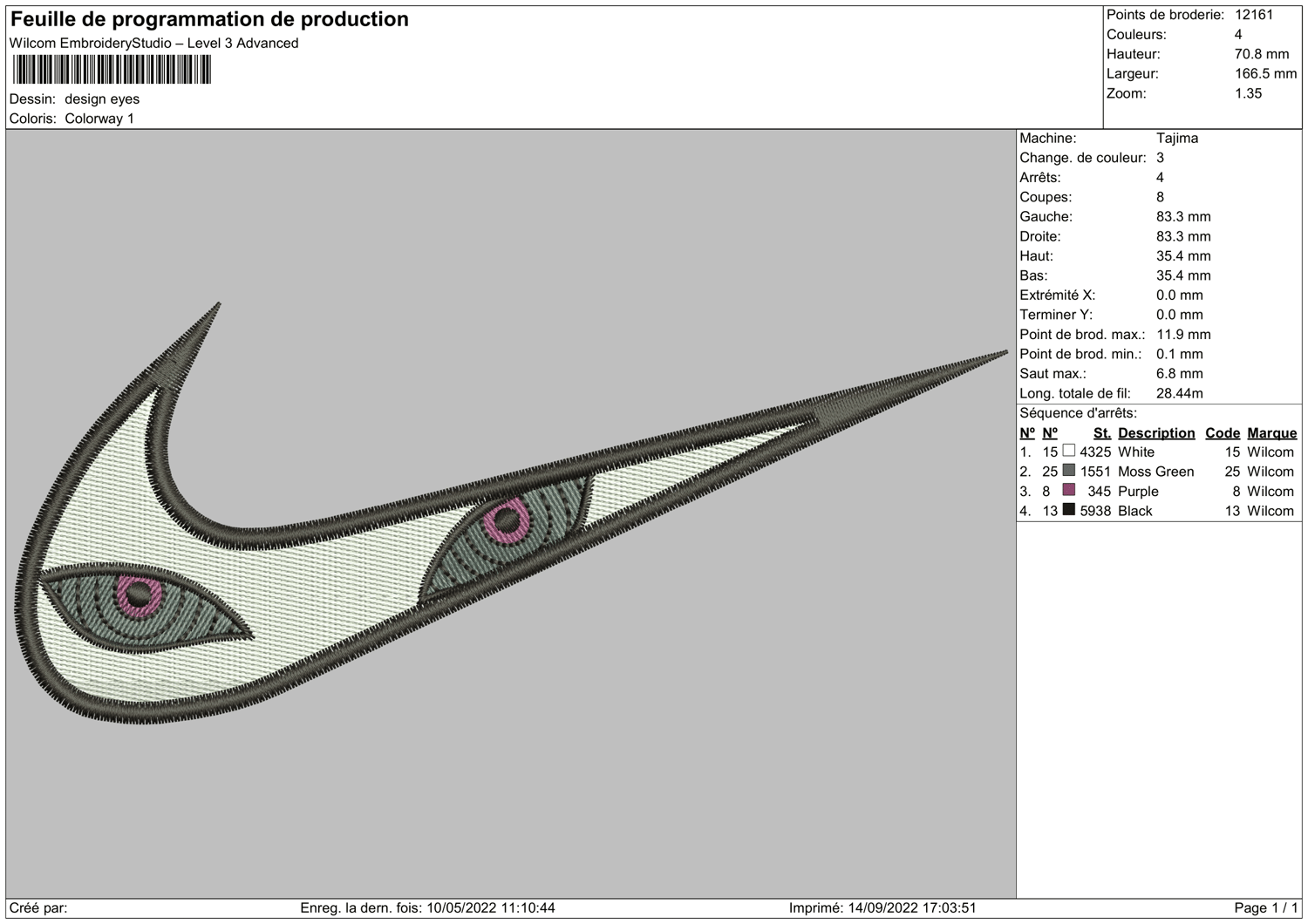Click the 'Code' column header
Image resolution: width=1308 pixels, height=924 pixels.
1223,433
